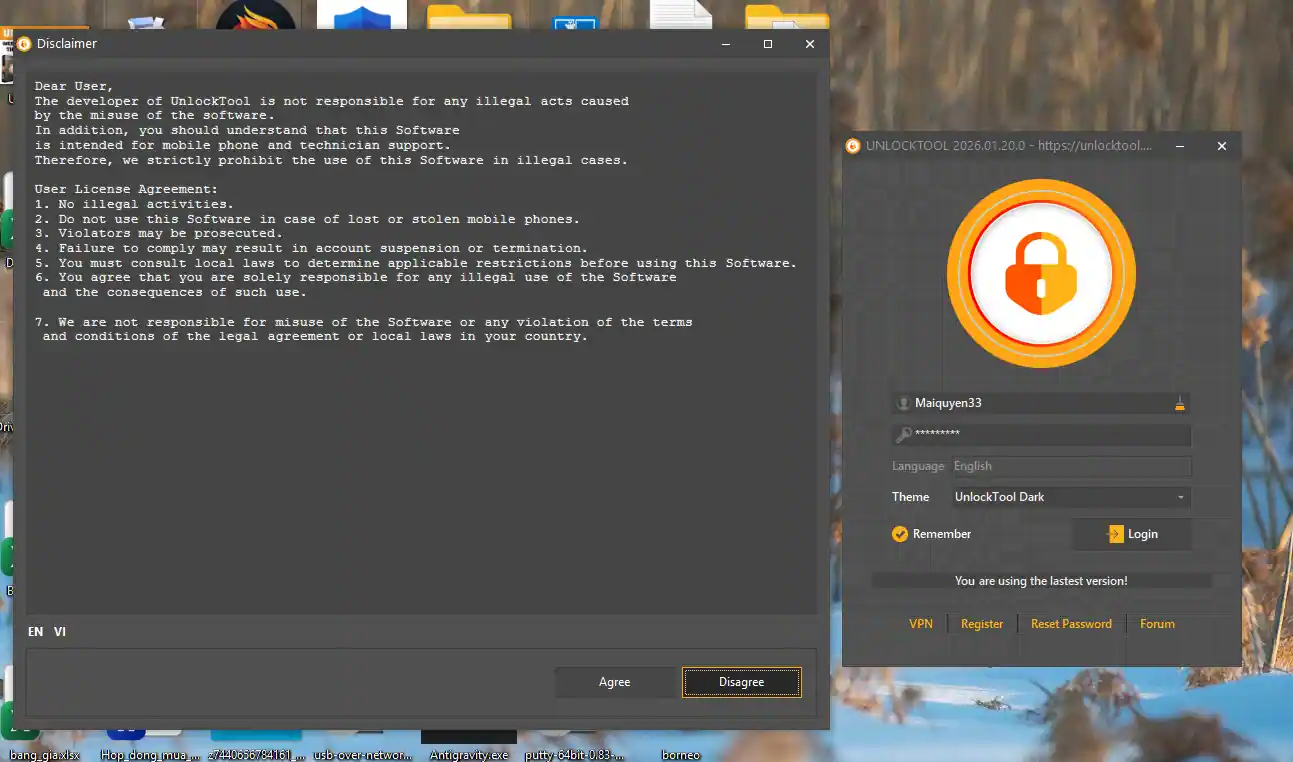Open the Language selector showing English
Screen dimensions: 1293x762
[1070, 466]
